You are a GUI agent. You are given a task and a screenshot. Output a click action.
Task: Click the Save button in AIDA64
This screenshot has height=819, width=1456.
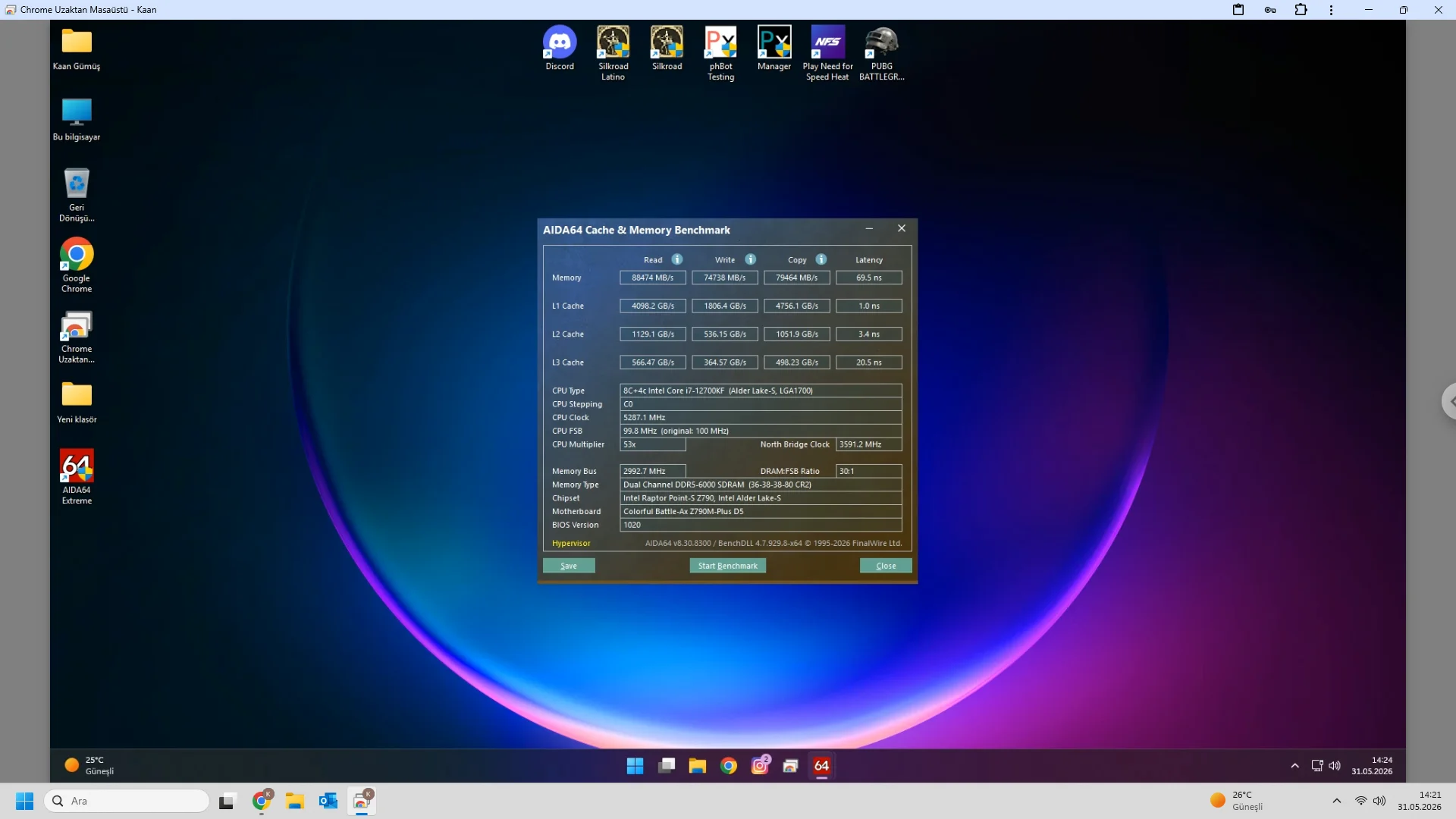[x=569, y=566]
